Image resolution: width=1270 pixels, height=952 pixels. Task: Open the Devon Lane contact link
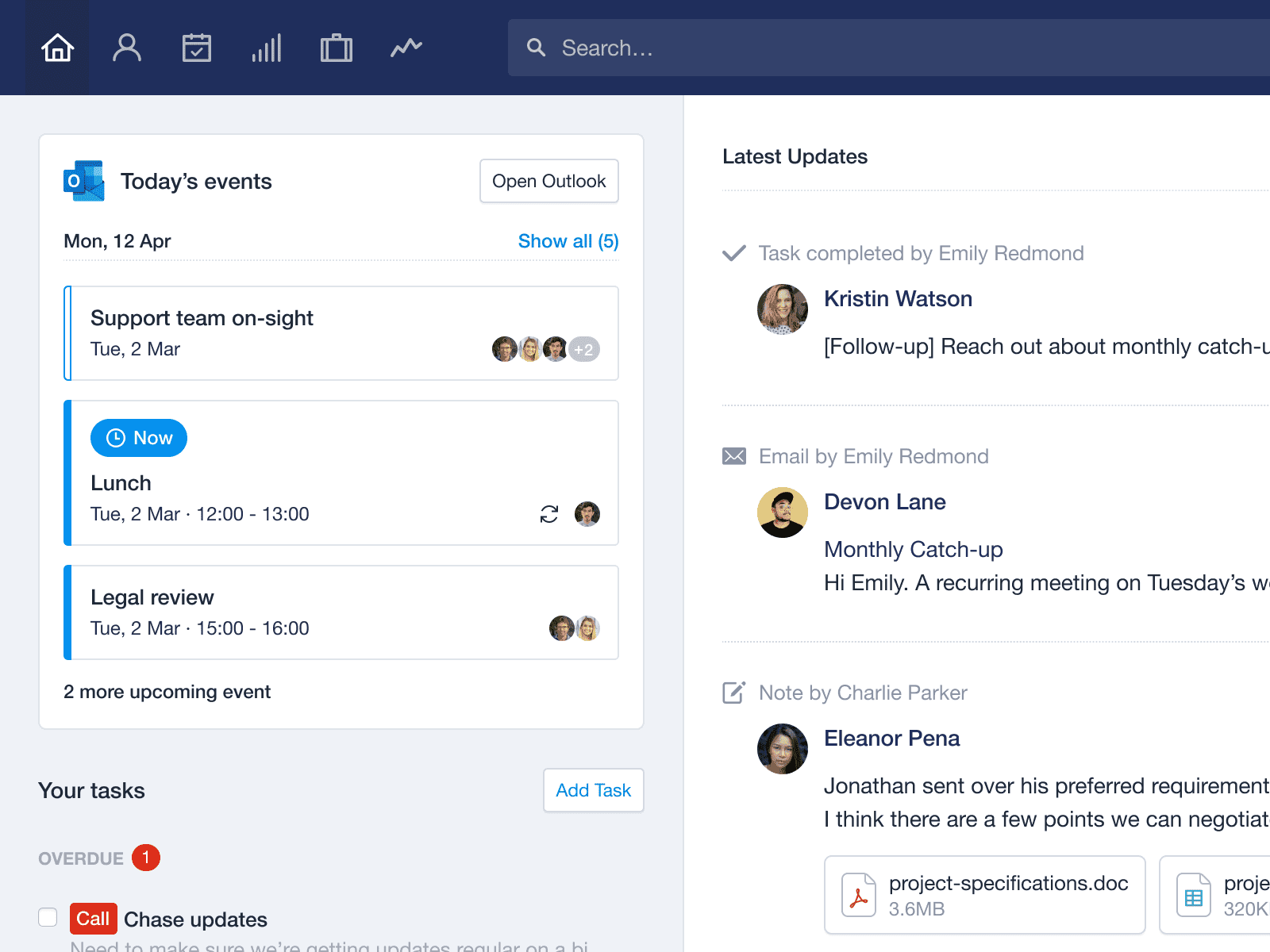(x=885, y=501)
